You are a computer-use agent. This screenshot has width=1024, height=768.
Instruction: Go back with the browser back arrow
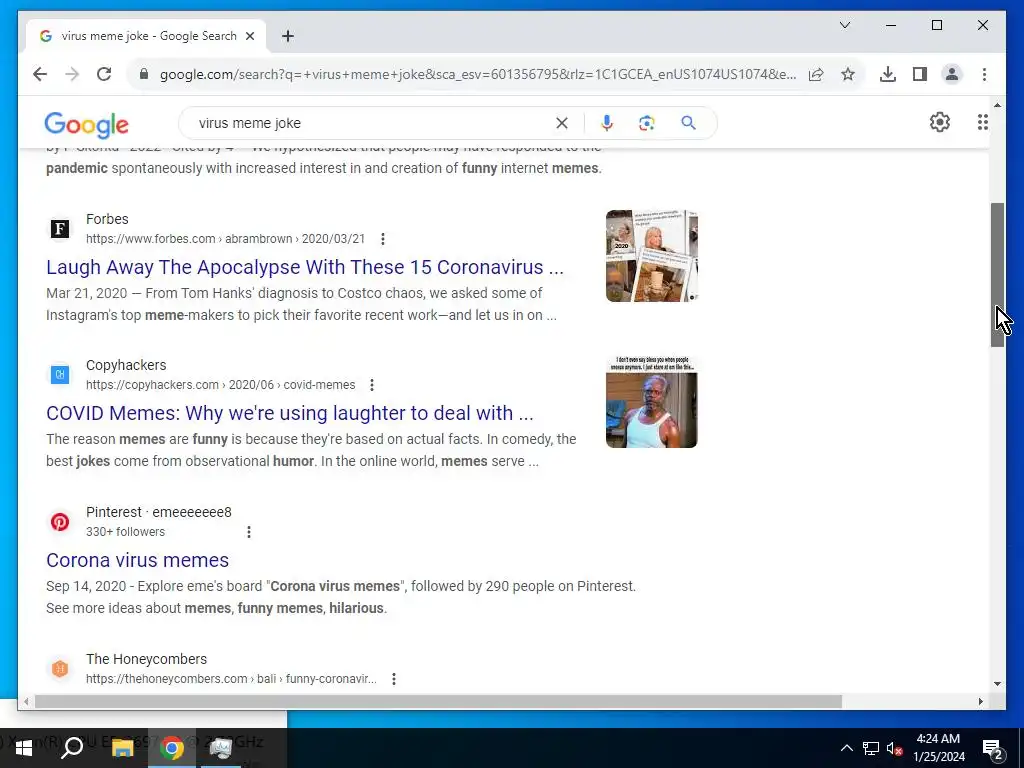coord(40,74)
